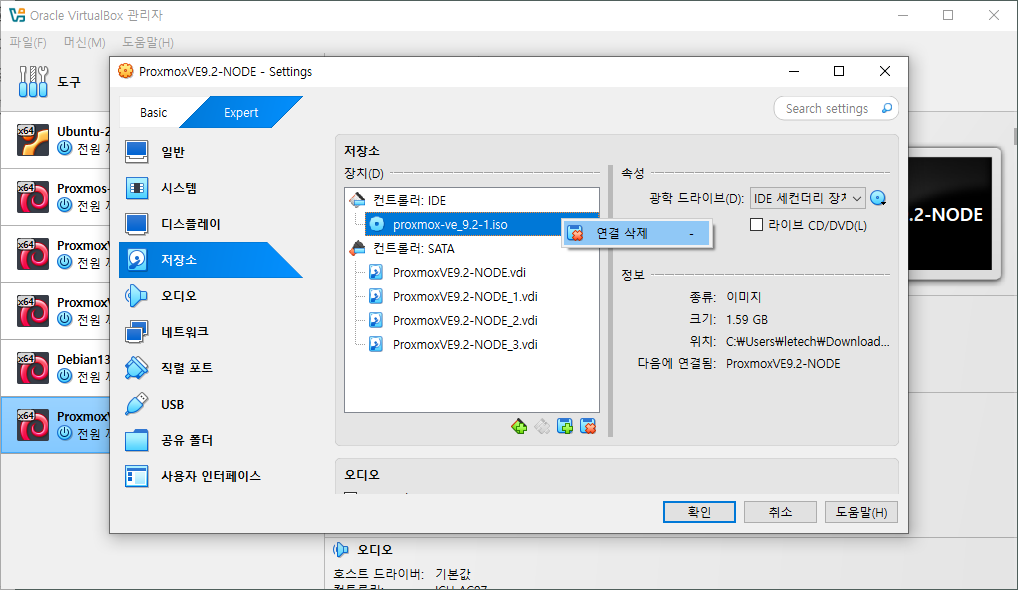Enable the 라이브 CD/DVD checkbox
1018x590 pixels.
pyautogui.click(x=756, y=225)
